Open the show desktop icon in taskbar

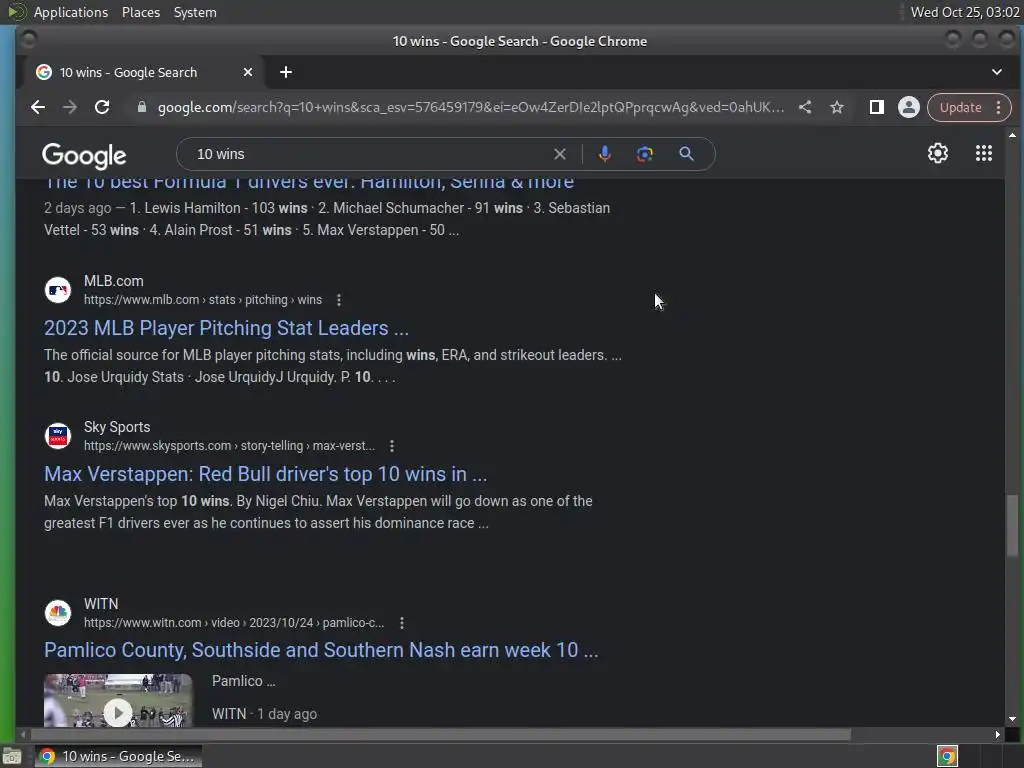click(12, 756)
